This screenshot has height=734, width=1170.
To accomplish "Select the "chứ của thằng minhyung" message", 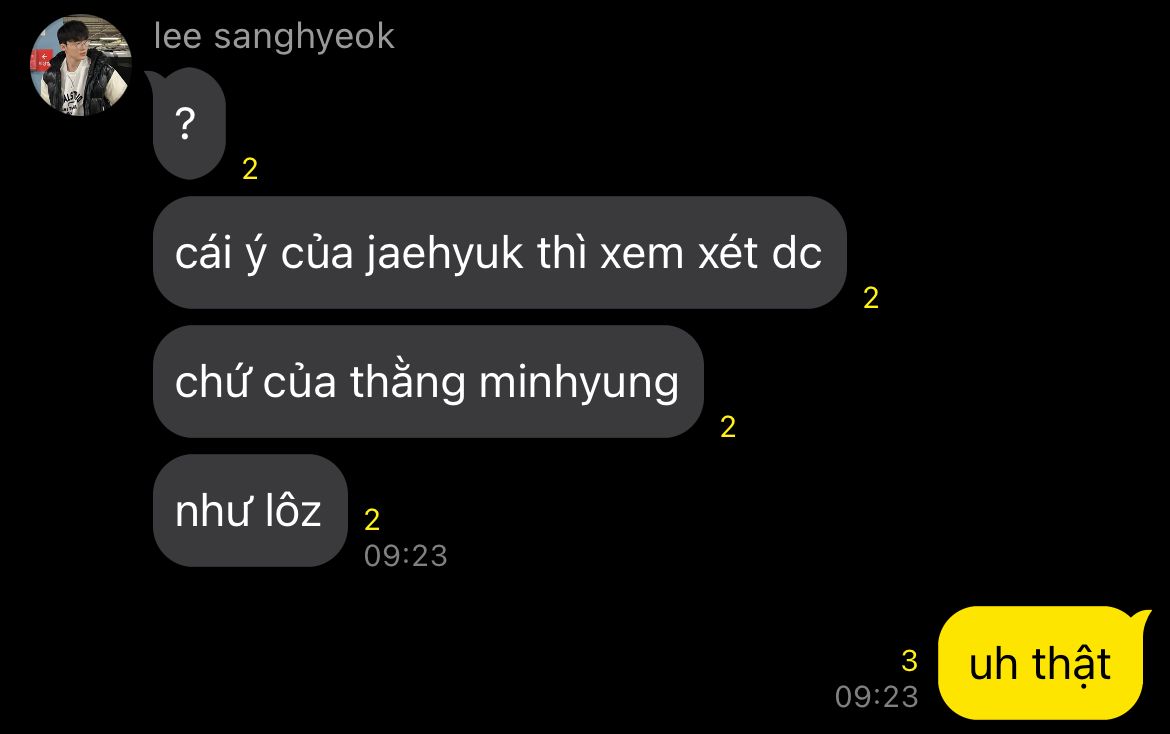I will click(x=428, y=382).
